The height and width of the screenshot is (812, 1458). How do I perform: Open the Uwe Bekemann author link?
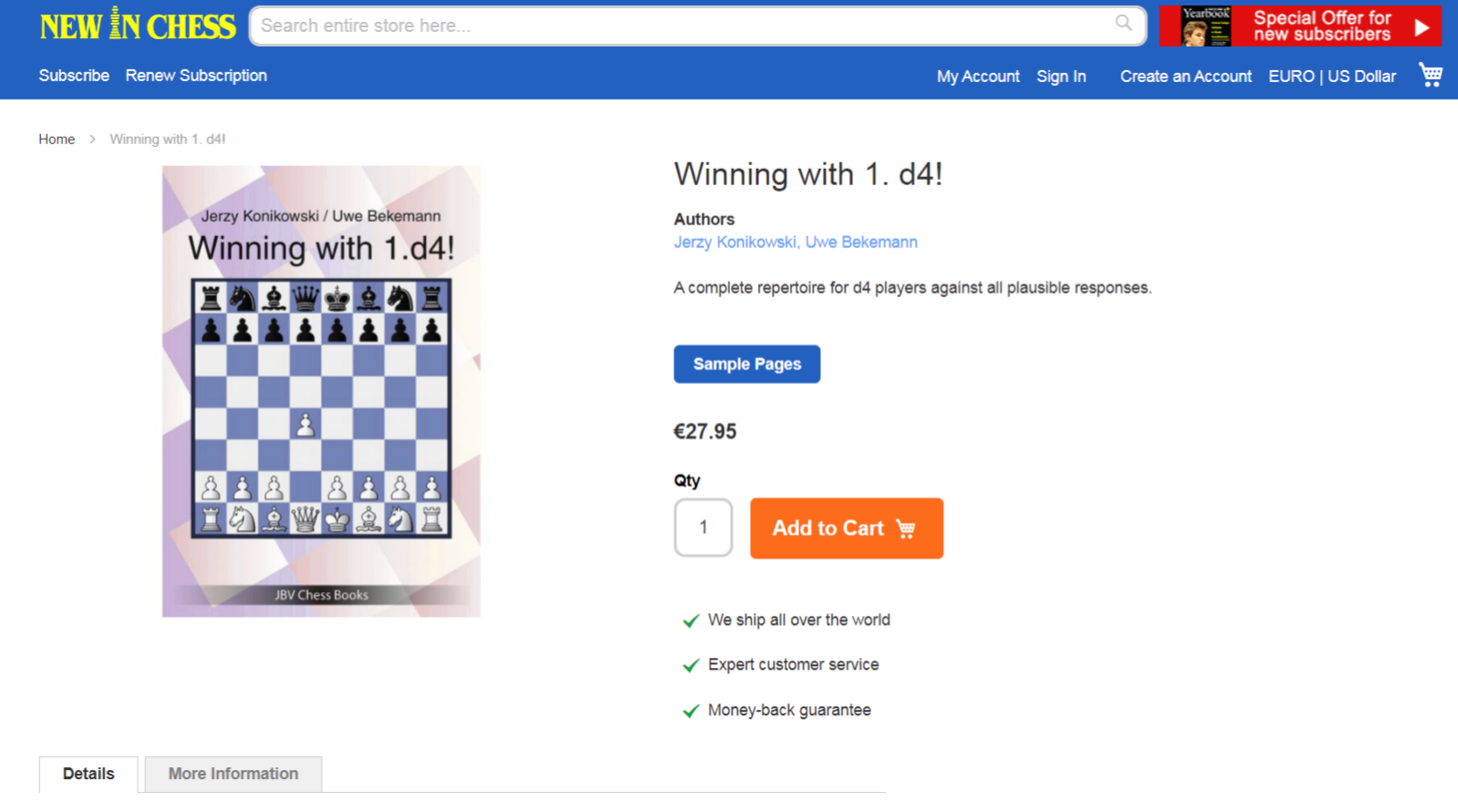861,242
